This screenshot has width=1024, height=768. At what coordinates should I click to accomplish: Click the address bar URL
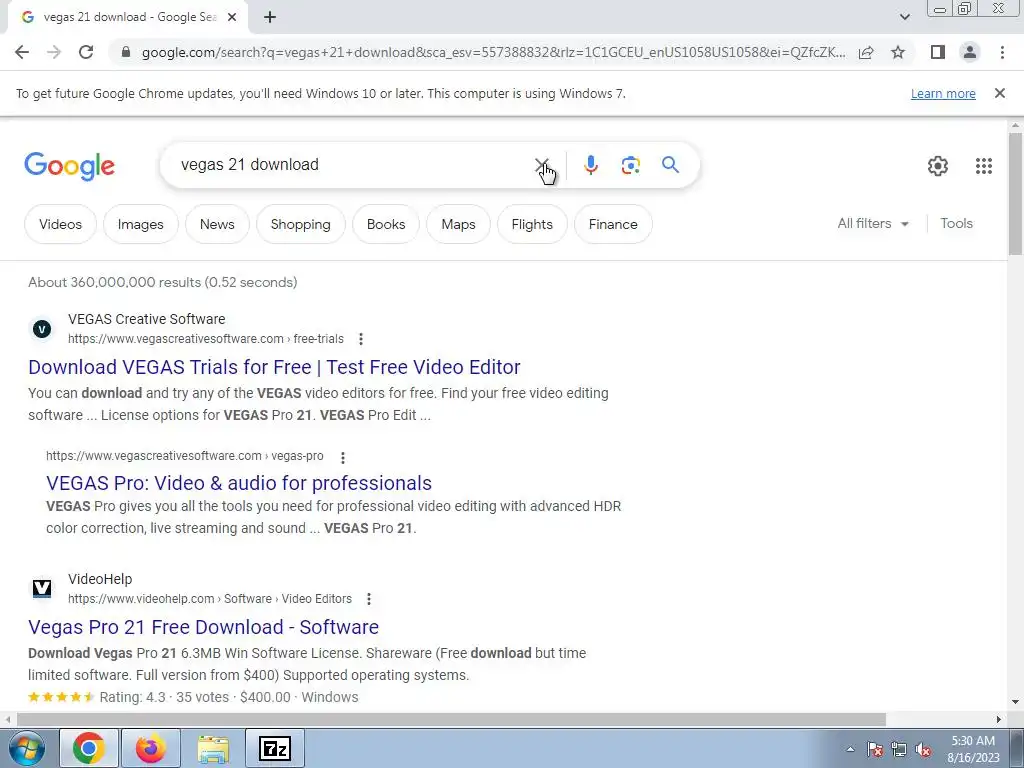tap(494, 52)
